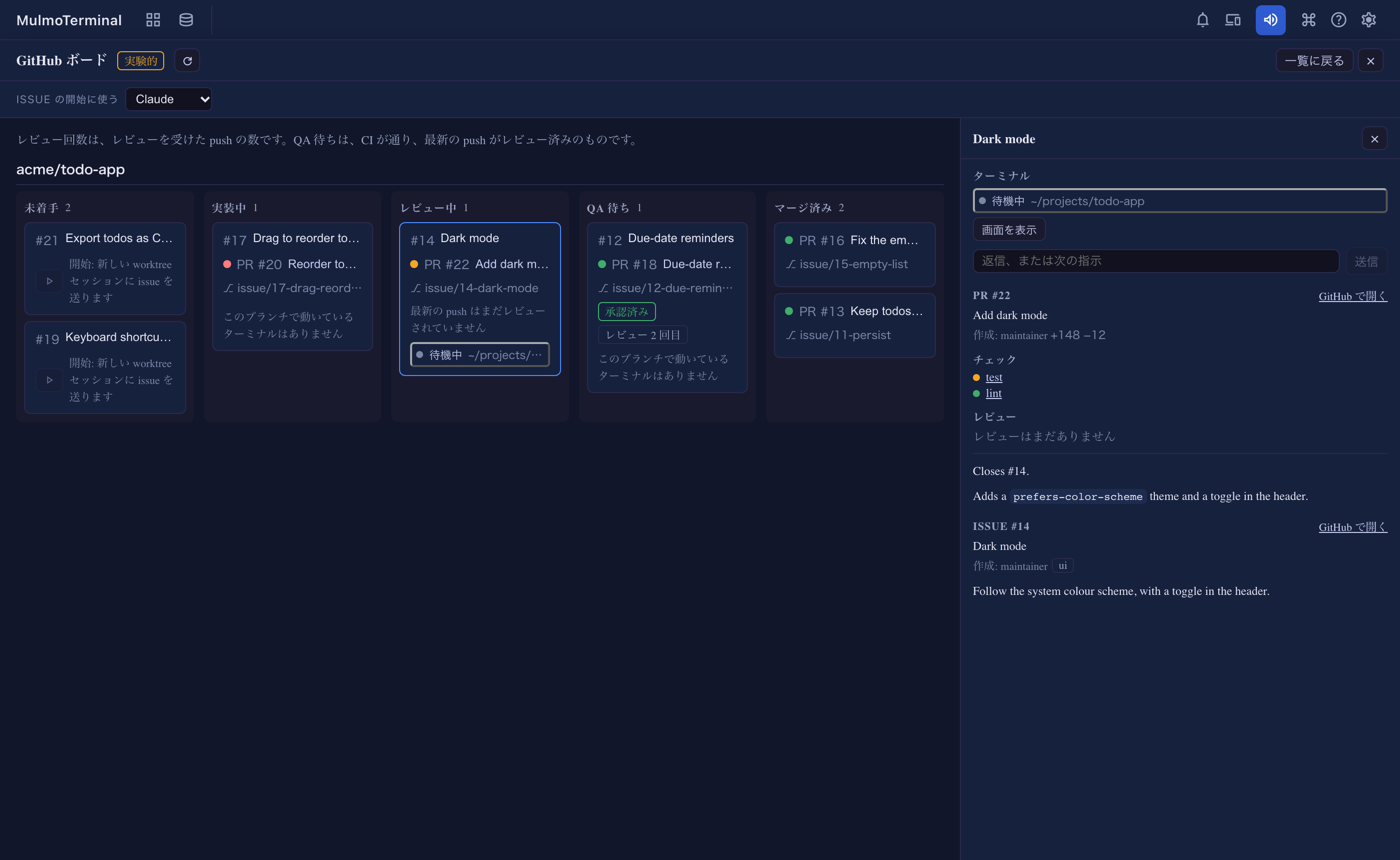Click PR #20 Reorder row
This screenshot has width=1400, height=860.
[x=292, y=264]
